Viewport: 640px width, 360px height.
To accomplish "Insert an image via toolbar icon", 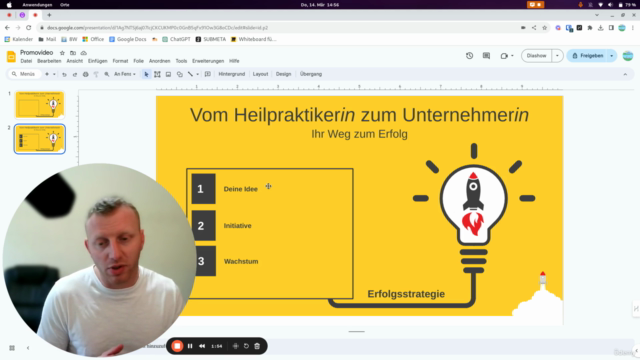I will (x=168, y=74).
